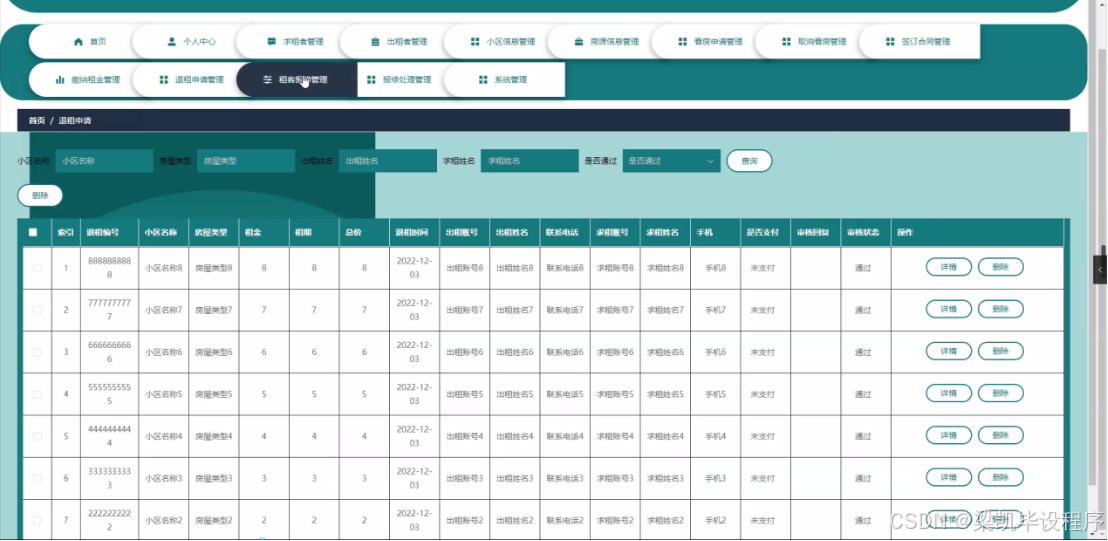The width and height of the screenshot is (1108, 541).
Task: Check the row with 小区名称7
Action: coord(37,310)
